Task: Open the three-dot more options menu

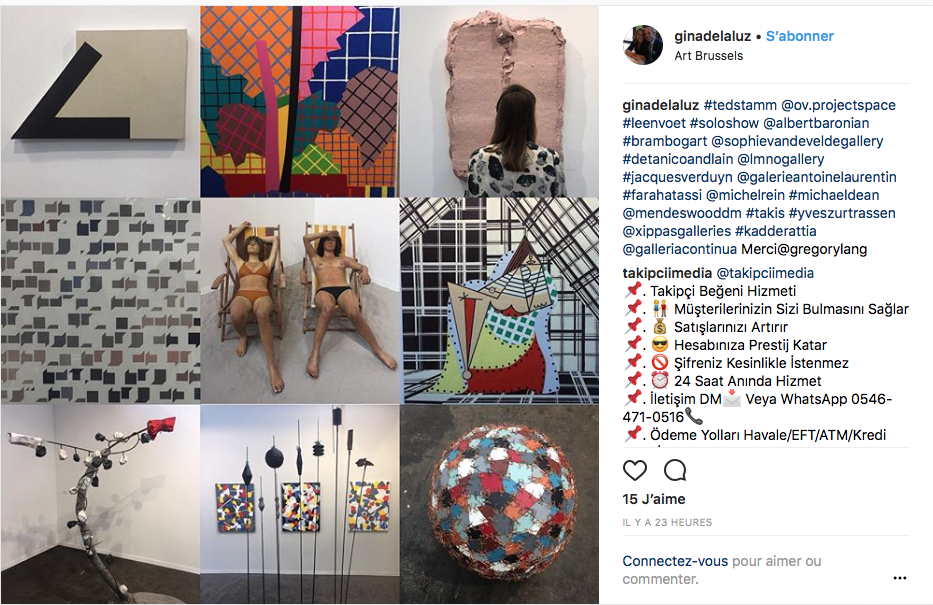Action: pyautogui.click(x=900, y=578)
